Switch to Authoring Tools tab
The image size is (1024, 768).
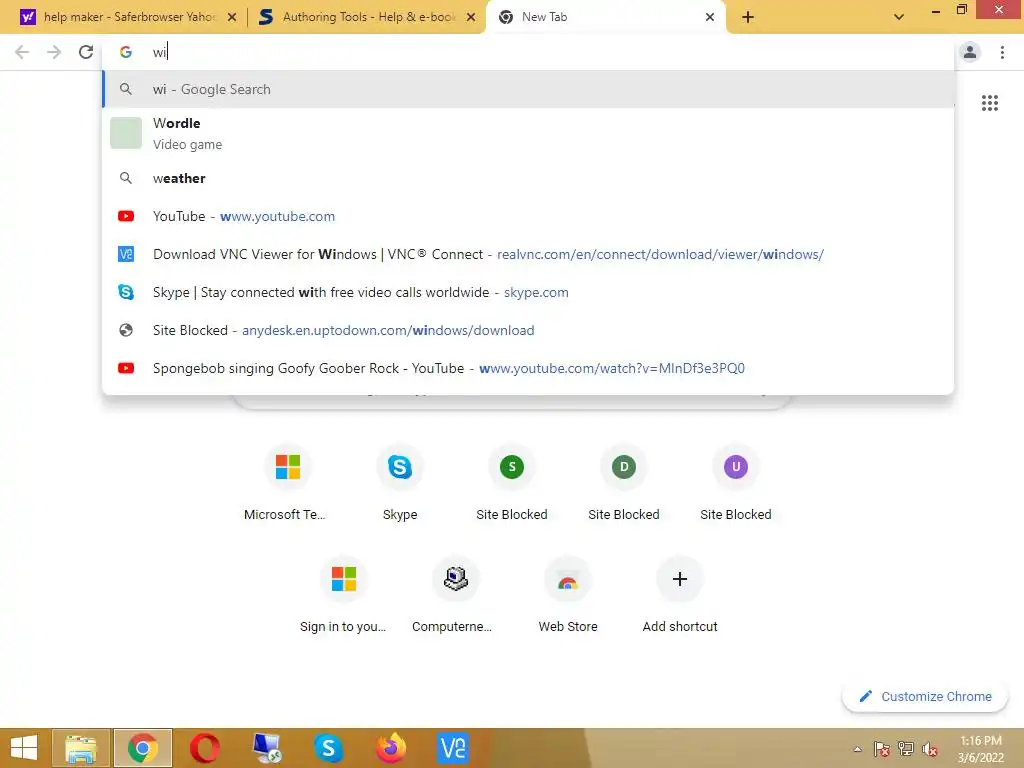[x=367, y=17]
